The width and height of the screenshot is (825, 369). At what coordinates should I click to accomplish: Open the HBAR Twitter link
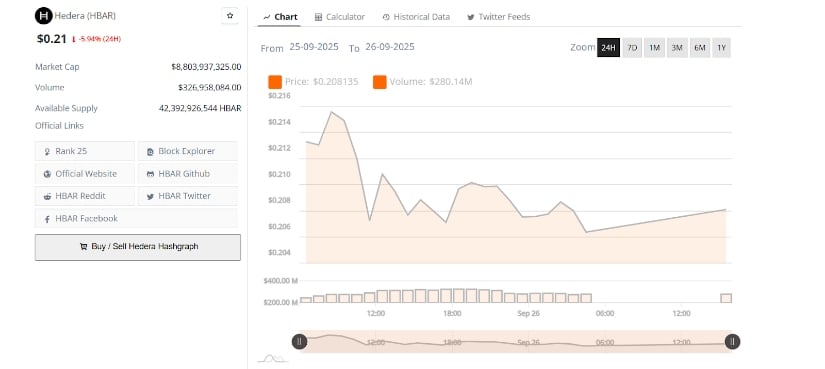pos(187,196)
